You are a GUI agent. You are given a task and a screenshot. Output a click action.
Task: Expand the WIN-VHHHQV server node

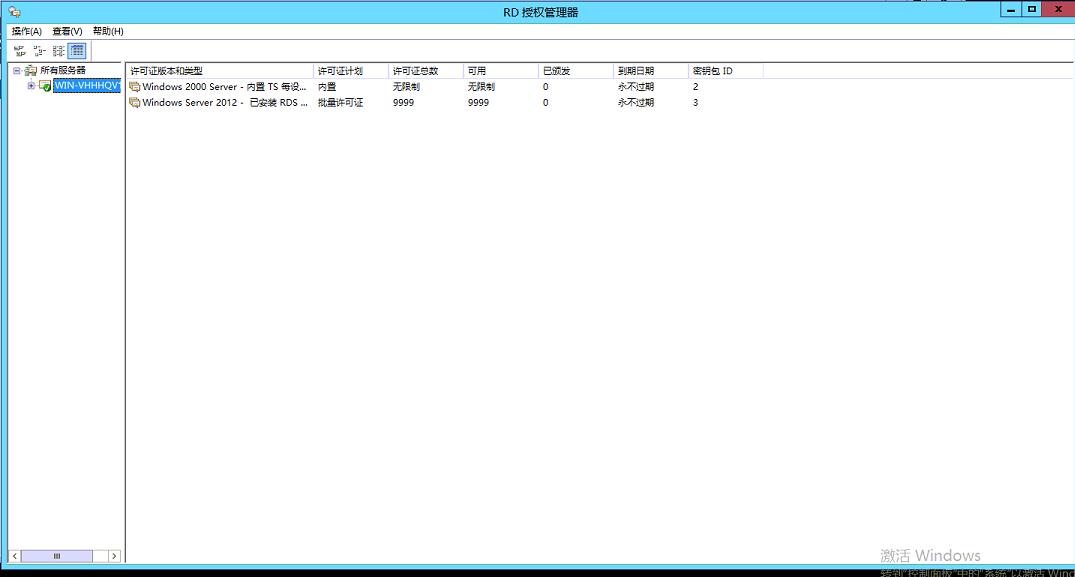[x=31, y=86]
